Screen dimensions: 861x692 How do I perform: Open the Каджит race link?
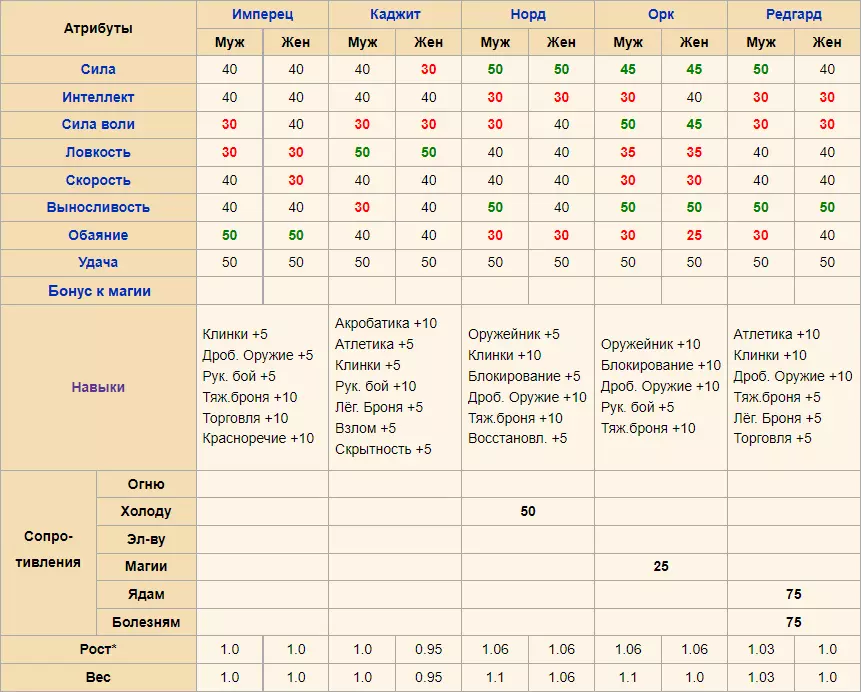point(395,14)
